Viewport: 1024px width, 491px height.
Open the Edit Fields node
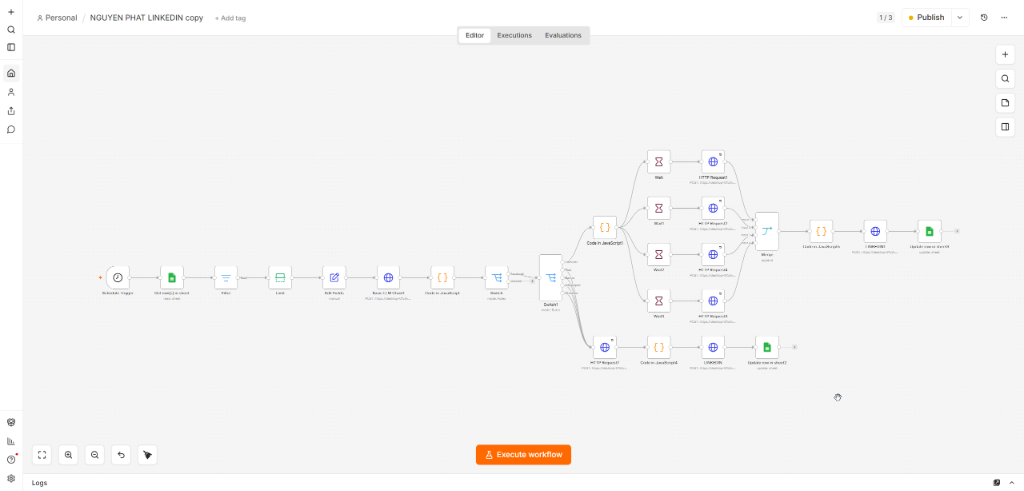coord(334,277)
